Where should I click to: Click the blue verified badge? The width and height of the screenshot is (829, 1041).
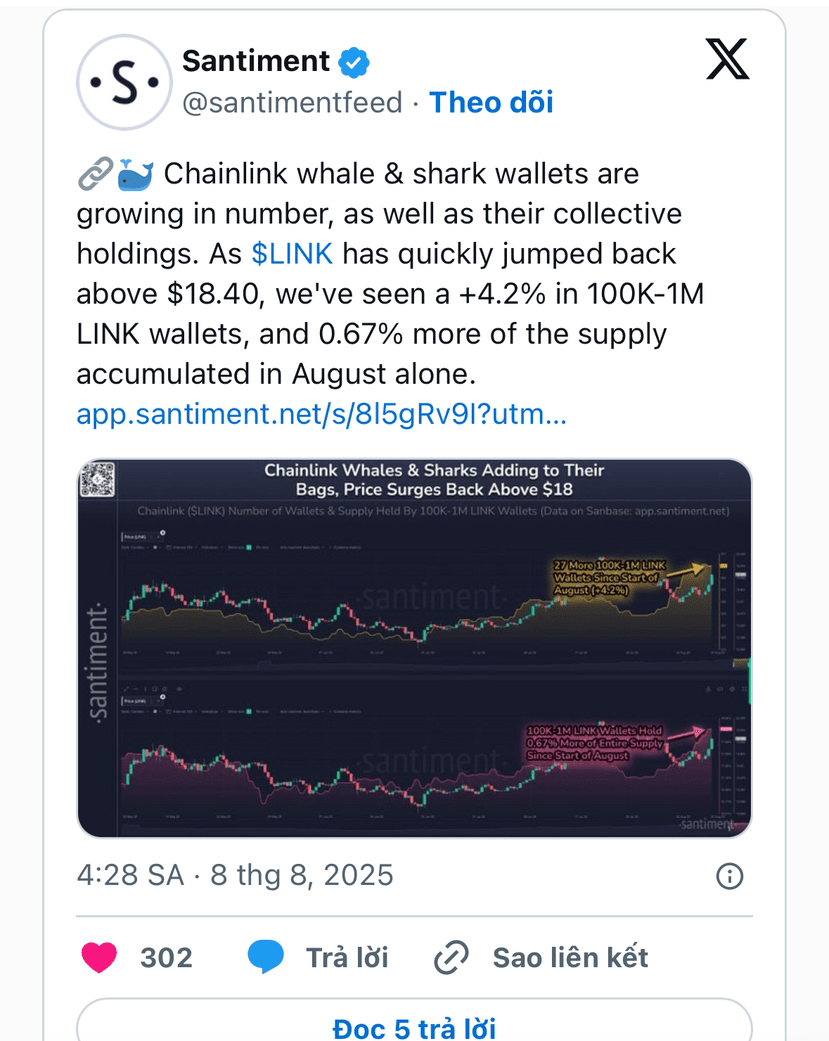coord(354,62)
